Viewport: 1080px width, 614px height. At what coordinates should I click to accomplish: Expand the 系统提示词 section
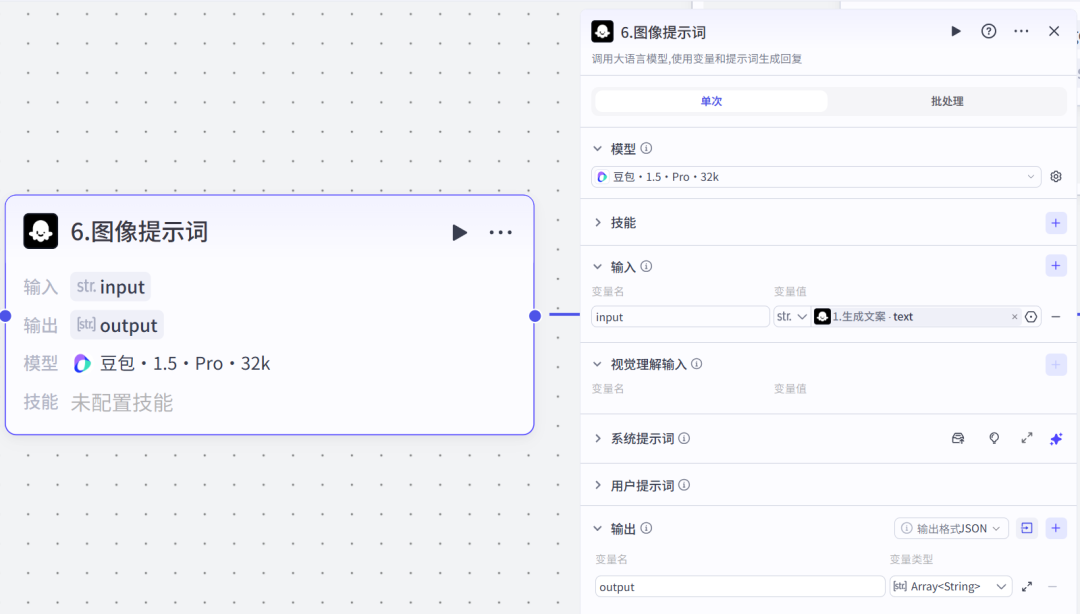click(598, 438)
